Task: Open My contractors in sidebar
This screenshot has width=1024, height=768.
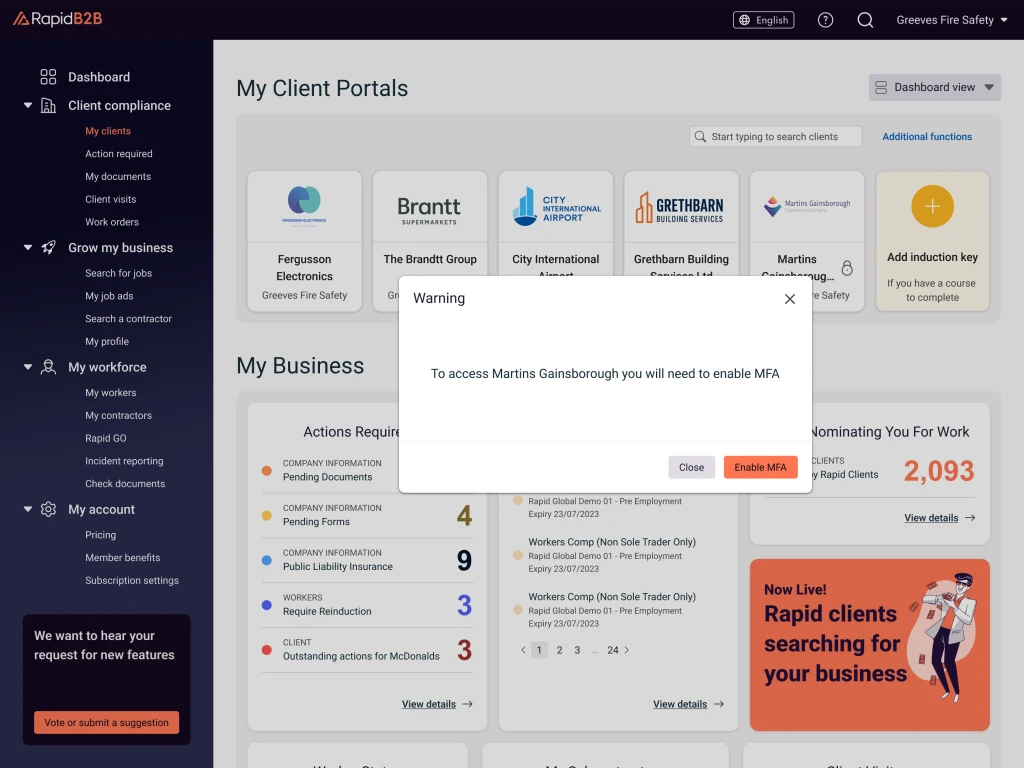Action: (118, 416)
